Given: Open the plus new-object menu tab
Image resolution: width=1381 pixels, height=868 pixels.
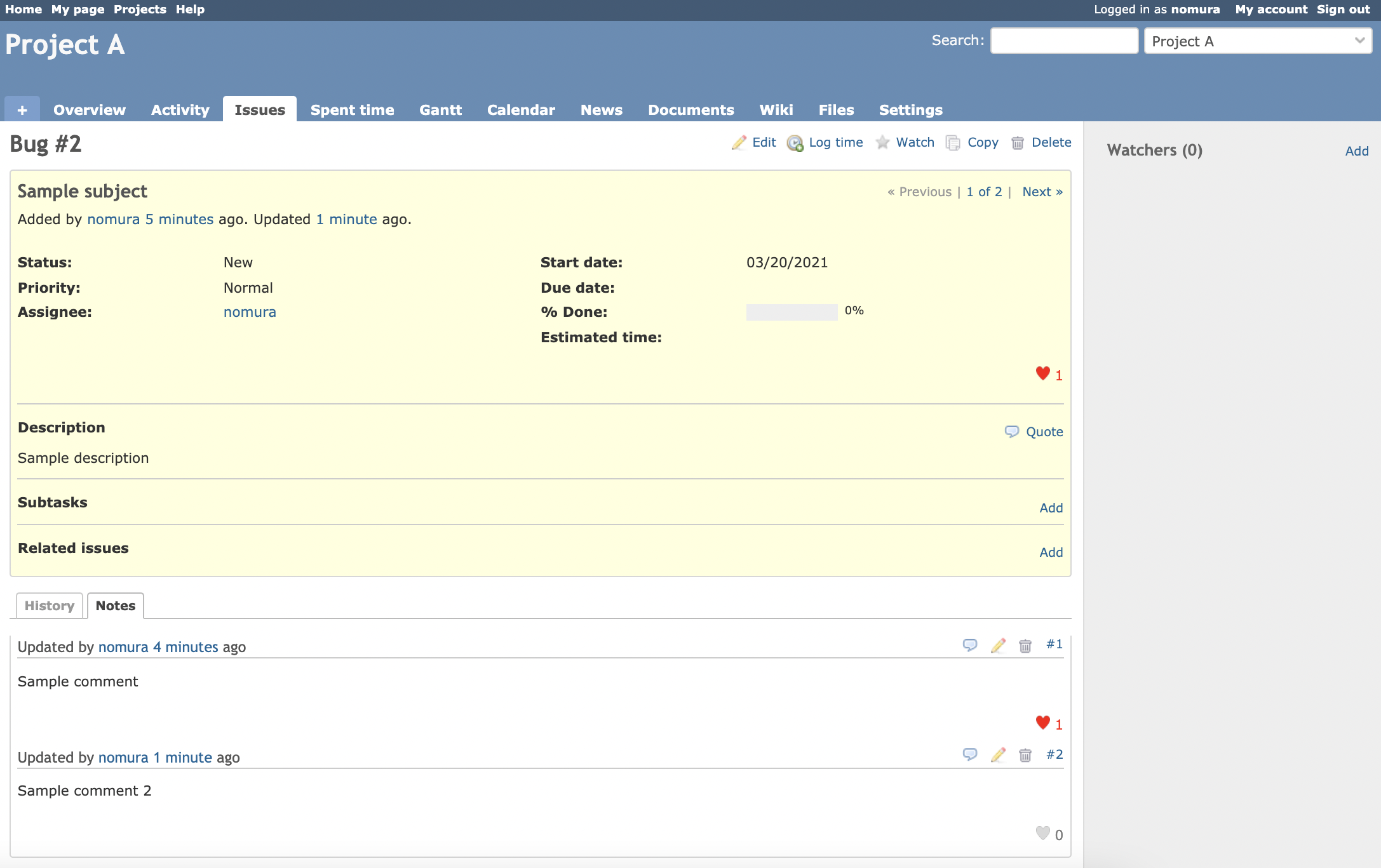Looking at the screenshot, I should pyautogui.click(x=22, y=110).
